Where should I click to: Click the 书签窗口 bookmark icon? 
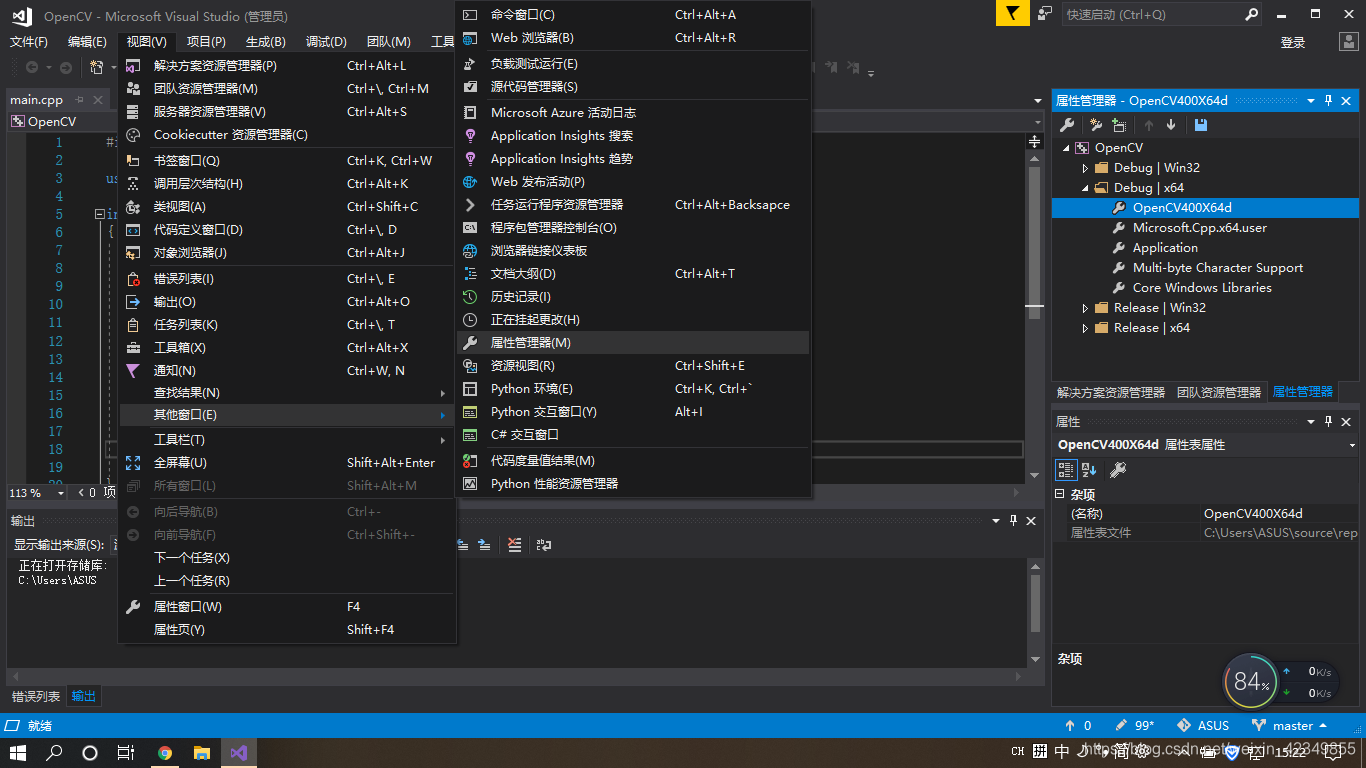point(133,160)
